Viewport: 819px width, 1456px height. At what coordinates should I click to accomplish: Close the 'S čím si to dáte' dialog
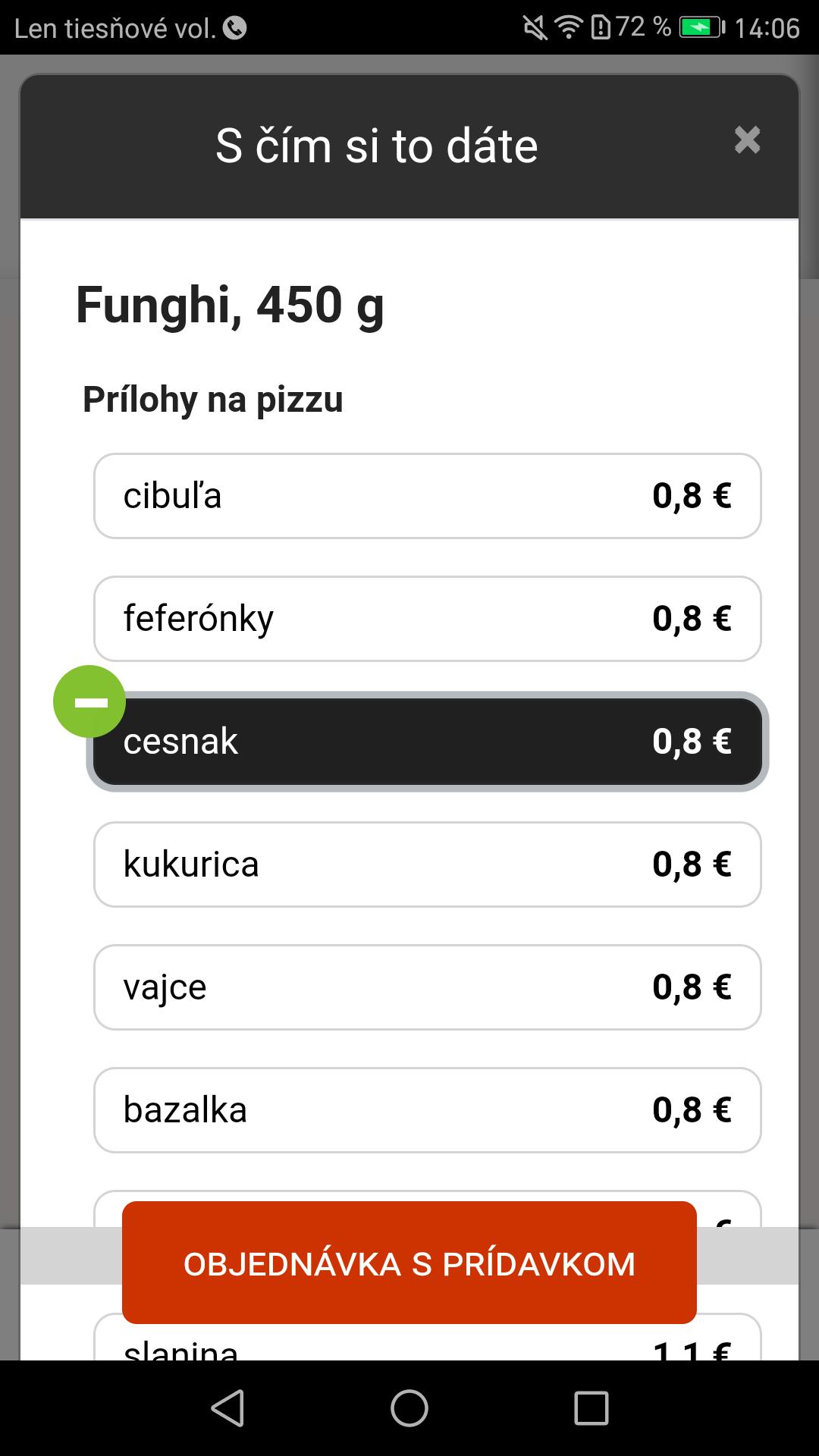[x=747, y=140]
